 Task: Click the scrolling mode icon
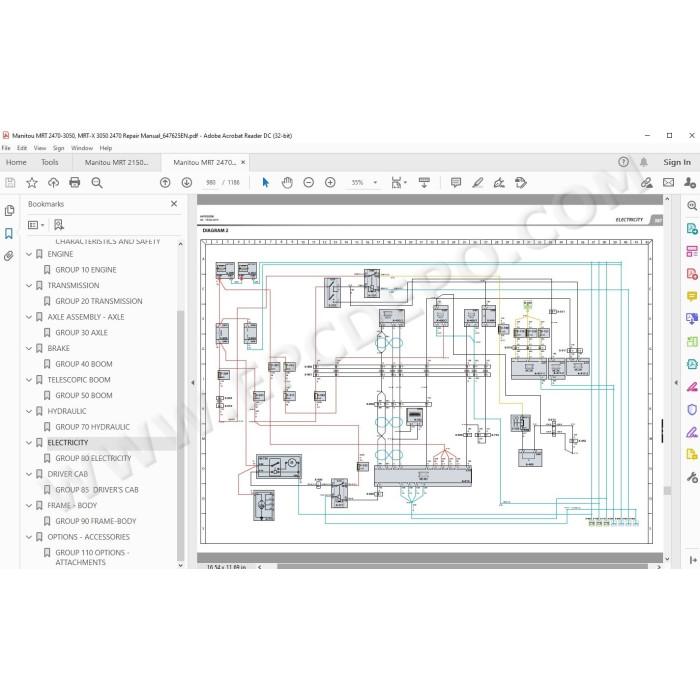tap(424, 183)
